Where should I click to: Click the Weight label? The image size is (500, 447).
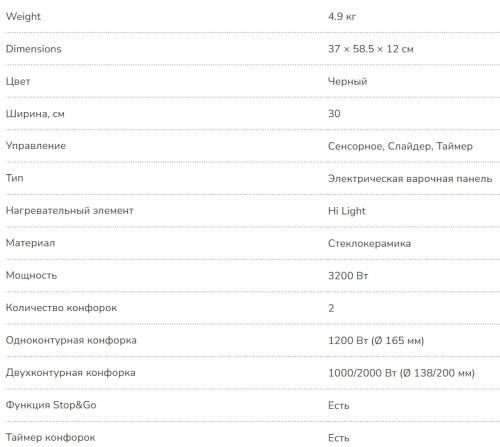[x=23, y=16]
